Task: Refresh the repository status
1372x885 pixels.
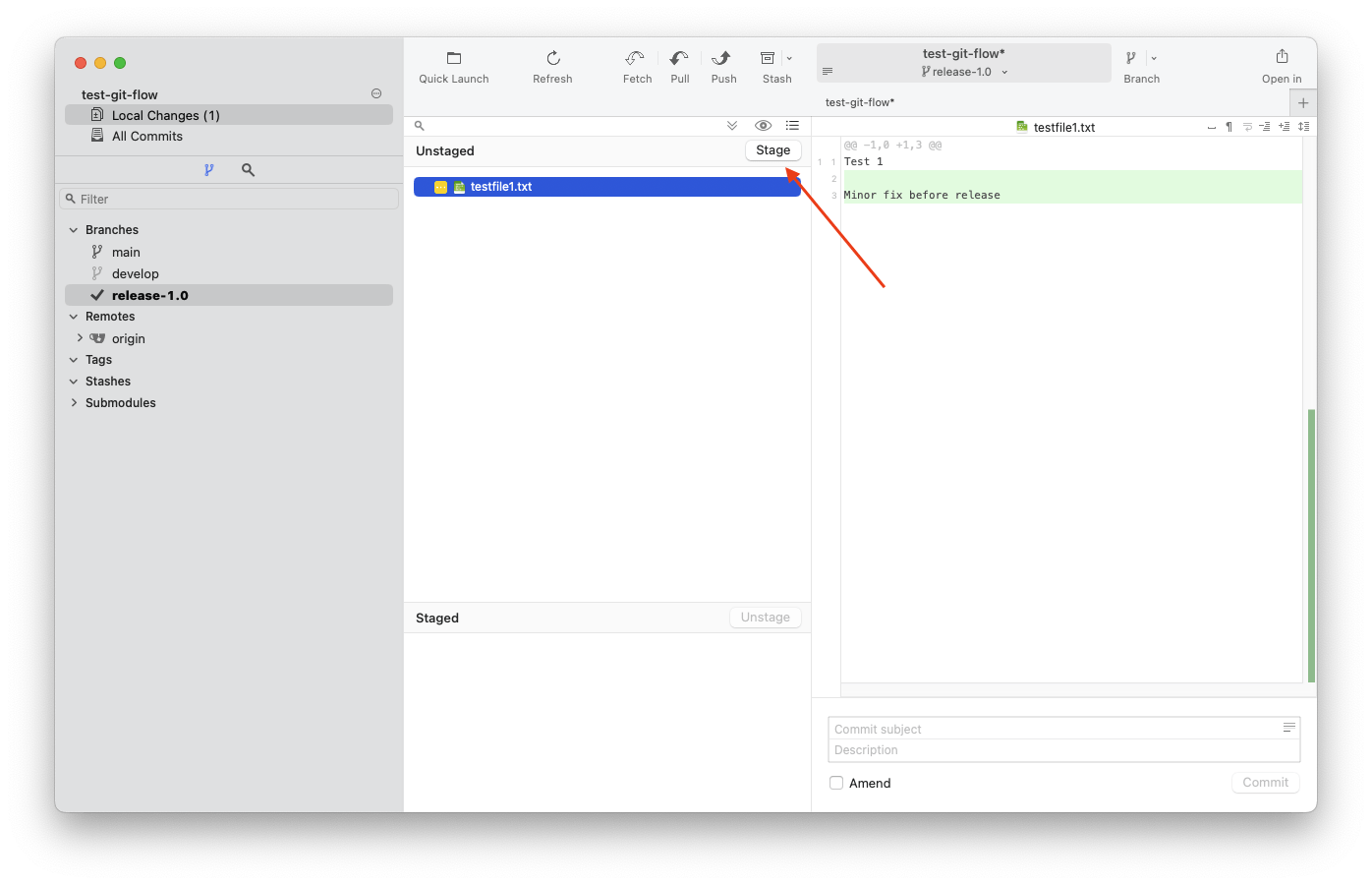Action: pos(552,59)
